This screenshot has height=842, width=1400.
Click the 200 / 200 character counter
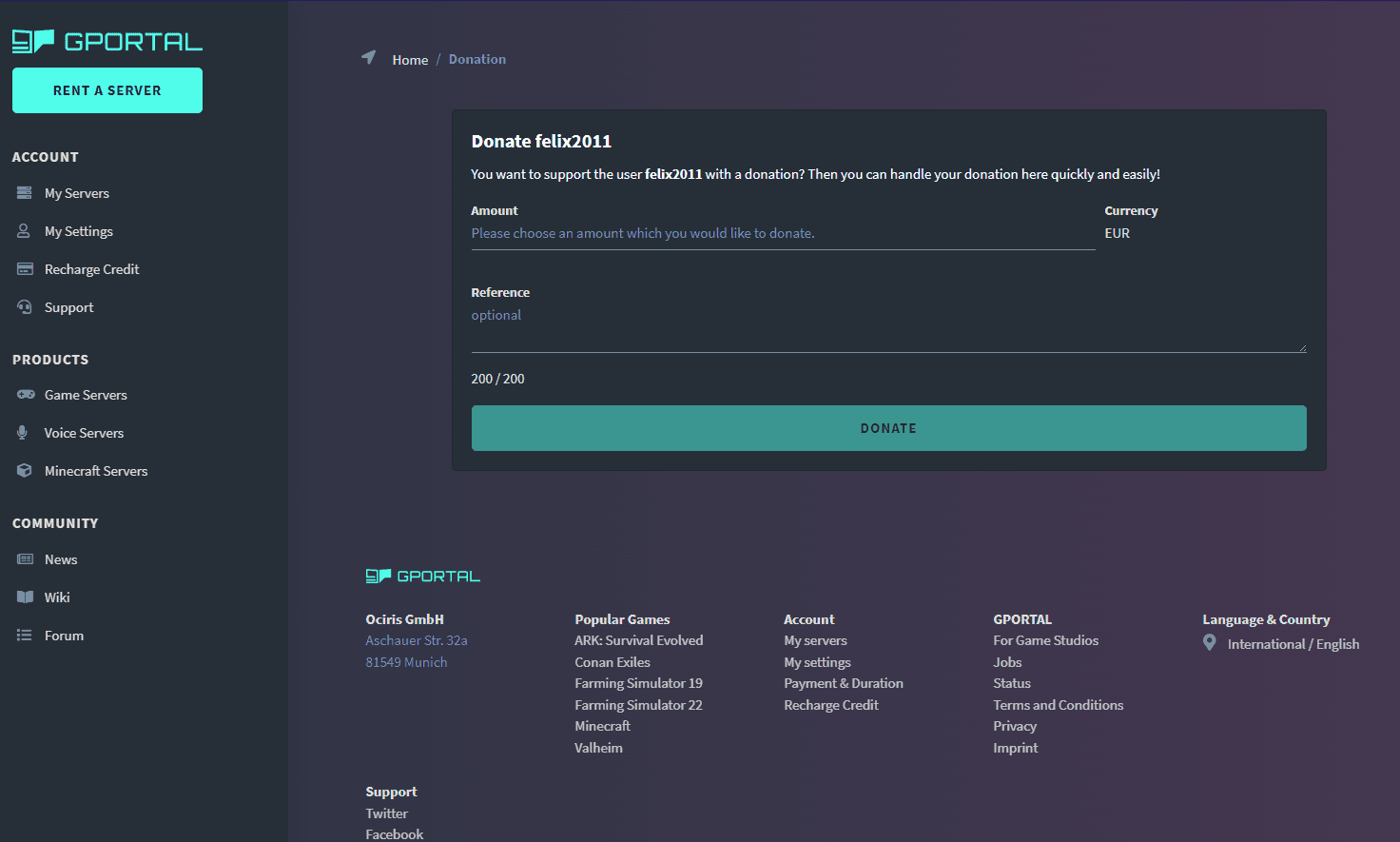(497, 379)
